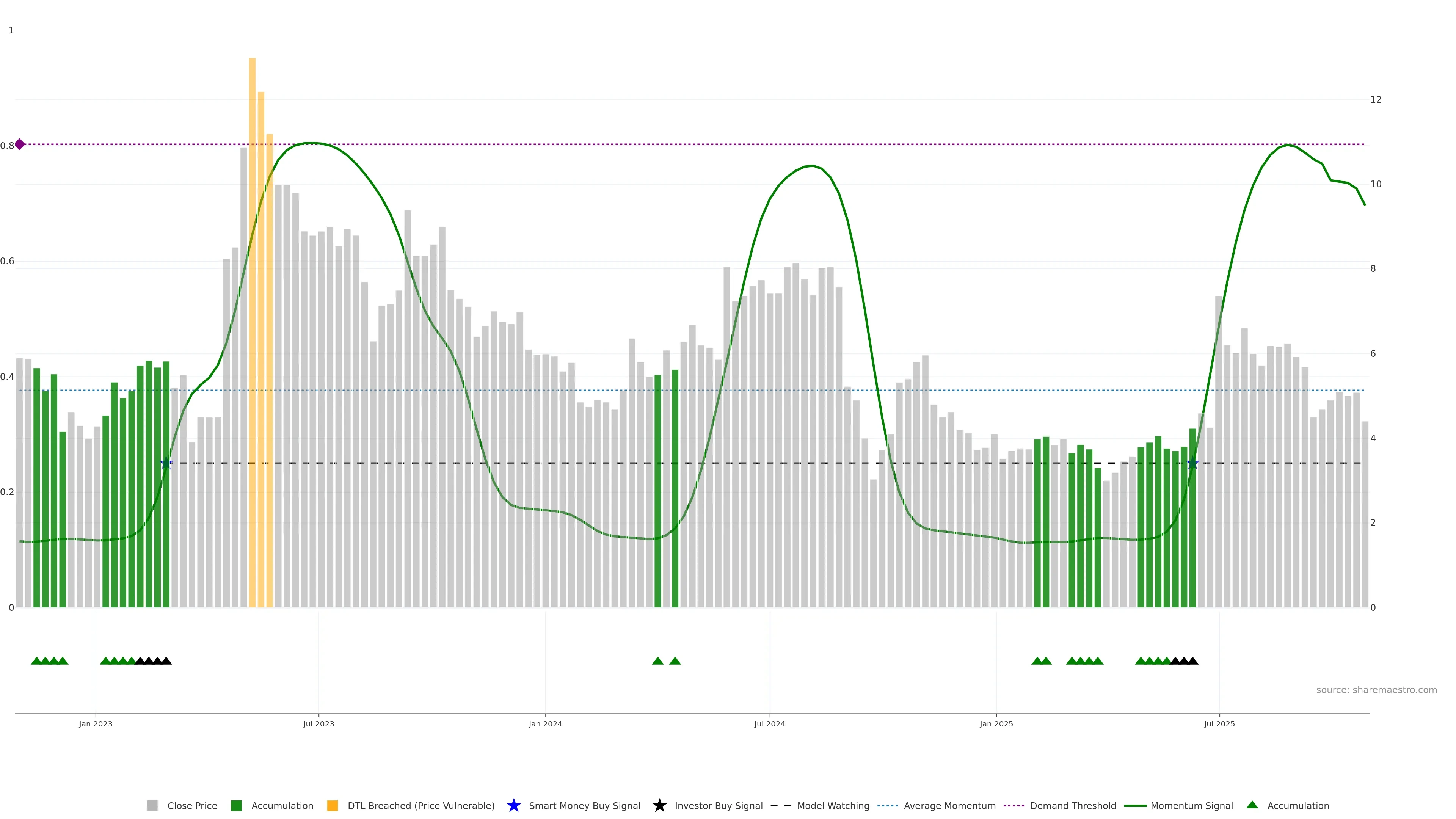Click the tallest orange DTL Breached bar
Viewport: 1456px width, 819px height.
point(252,339)
